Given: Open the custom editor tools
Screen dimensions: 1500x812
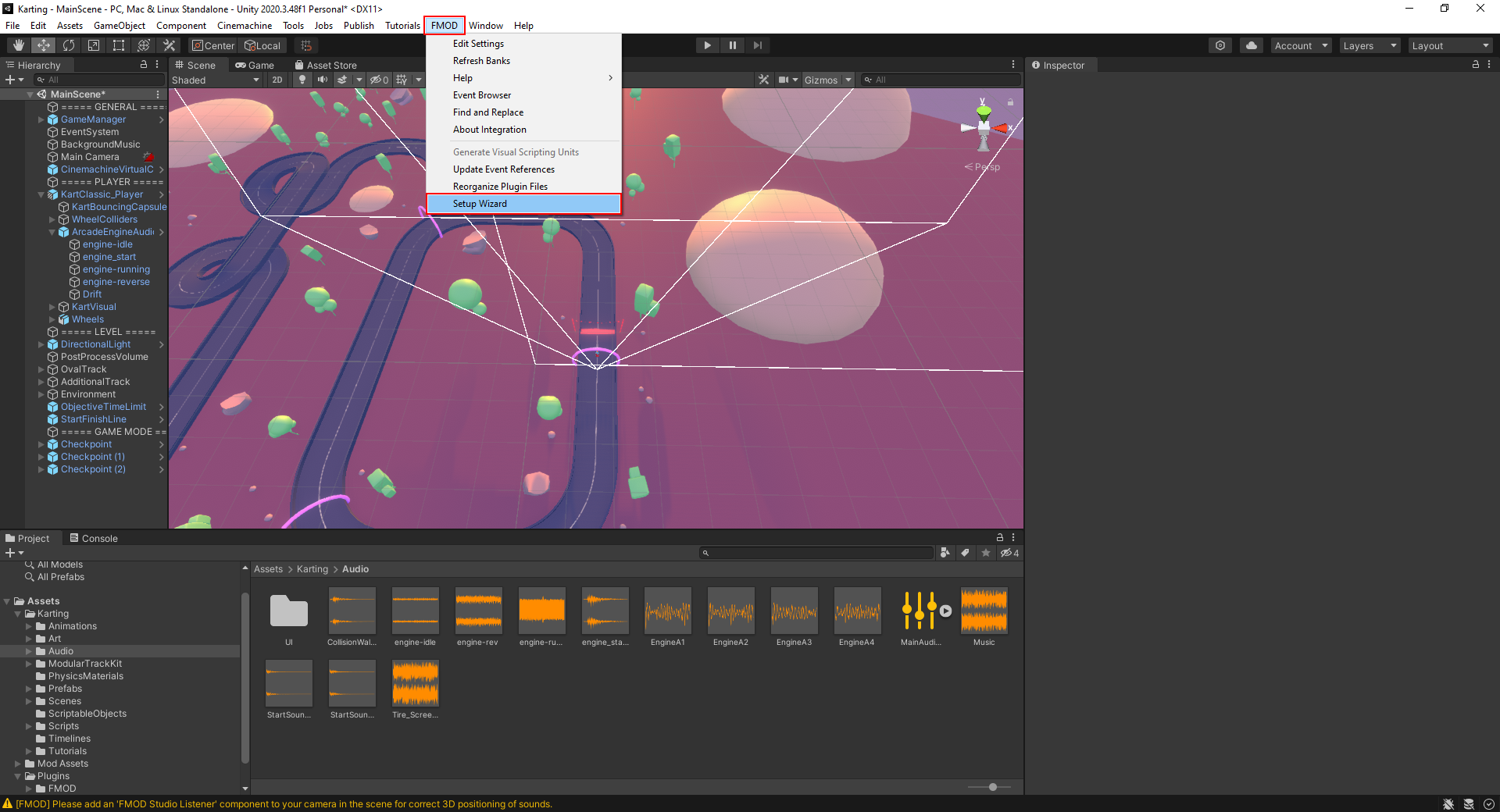Looking at the screenshot, I should [169, 45].
